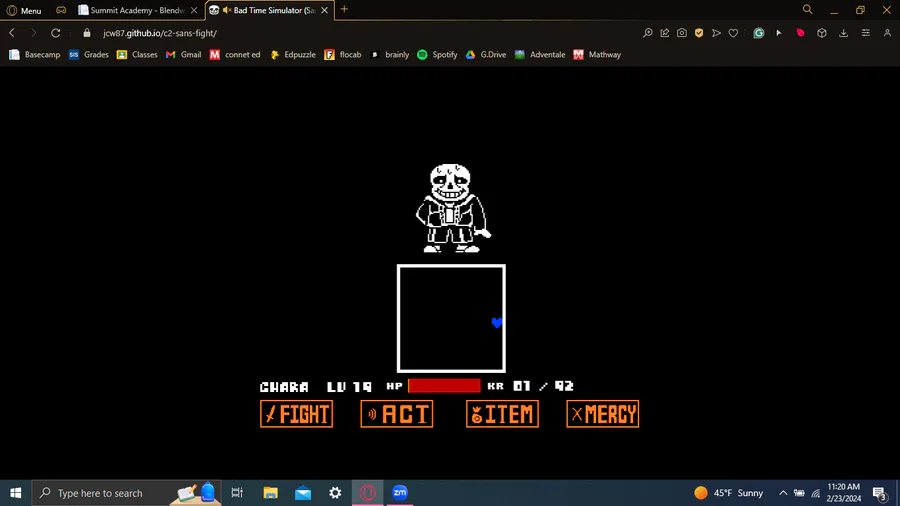900x506 pixels.
Task: Open the Mathway bookmark
Action: (x=597, y=55)
